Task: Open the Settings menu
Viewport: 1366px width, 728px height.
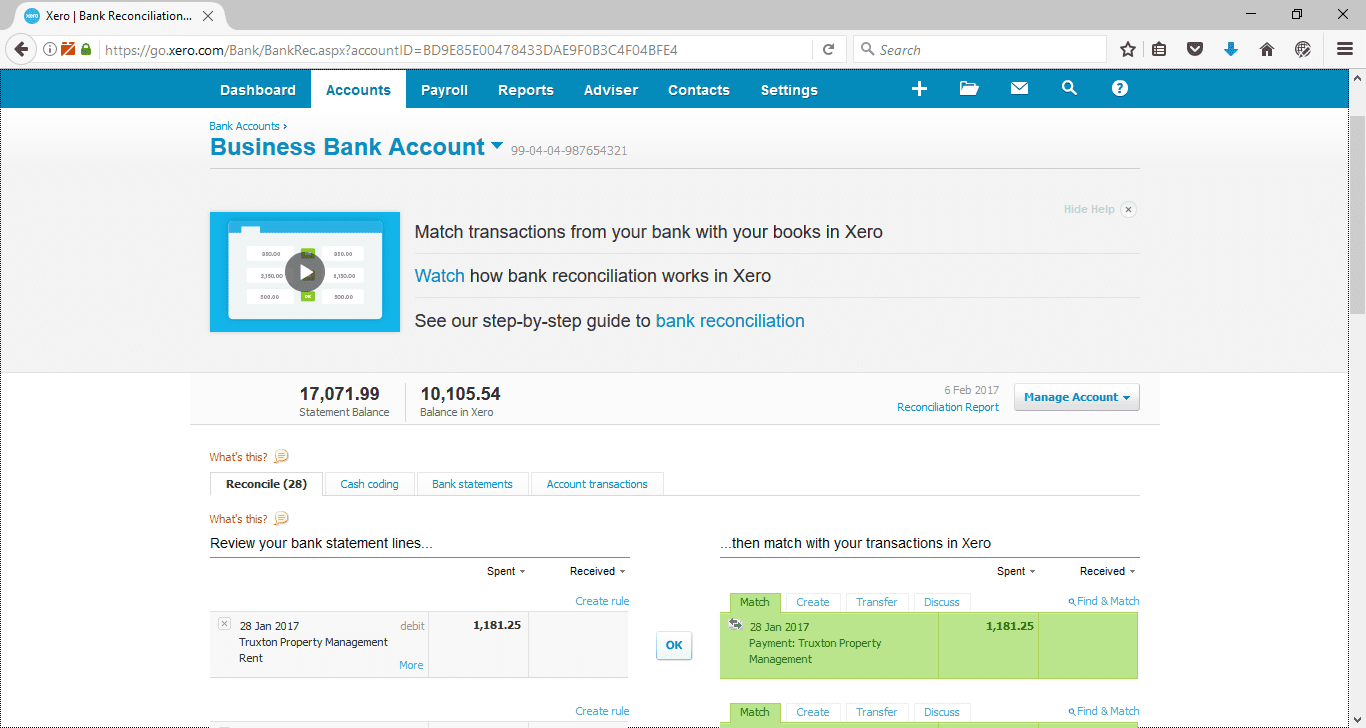Action: tap(789, 89)
